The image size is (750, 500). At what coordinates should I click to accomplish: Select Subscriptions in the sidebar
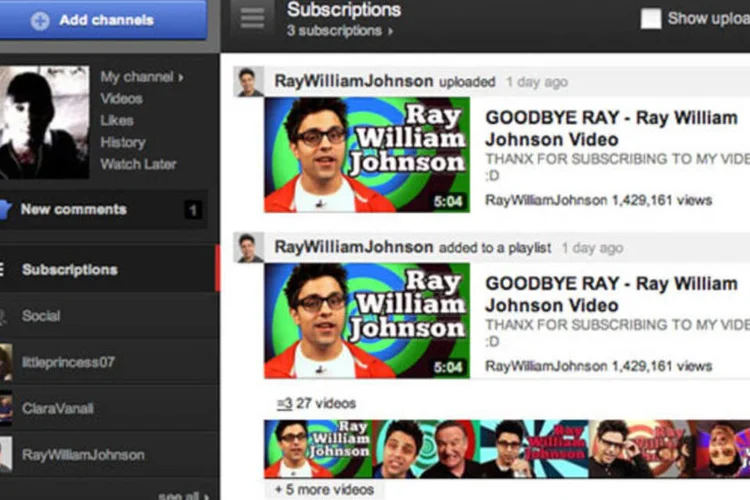coord(110,269)
